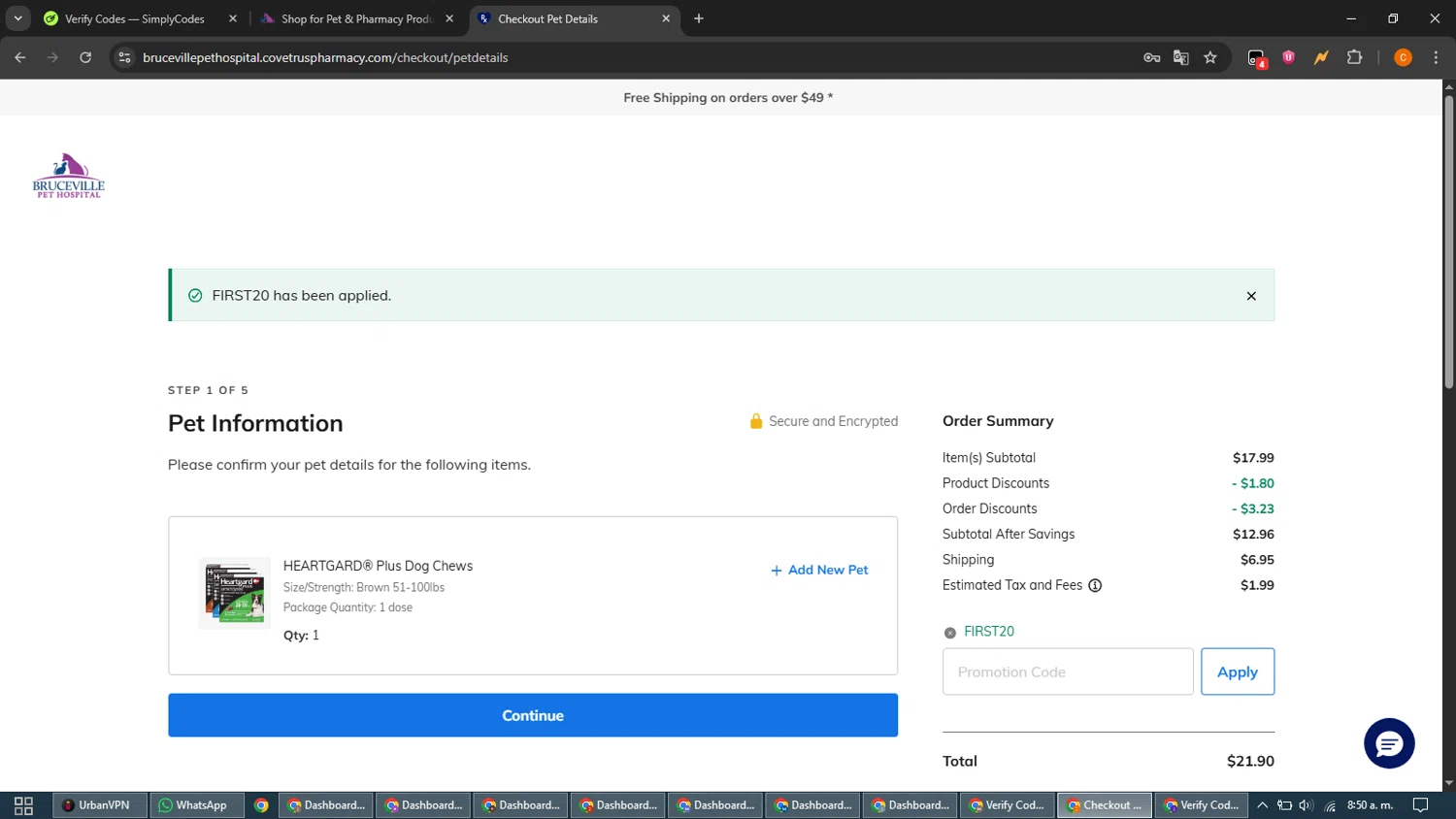Open the Wi-Fi network panel

[x=1330, y=805]
